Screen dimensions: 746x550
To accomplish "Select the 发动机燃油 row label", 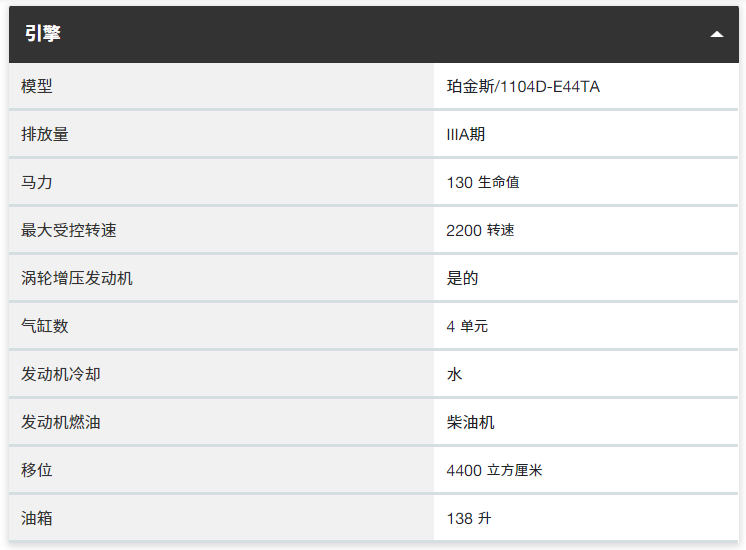I will click(61, 423).
